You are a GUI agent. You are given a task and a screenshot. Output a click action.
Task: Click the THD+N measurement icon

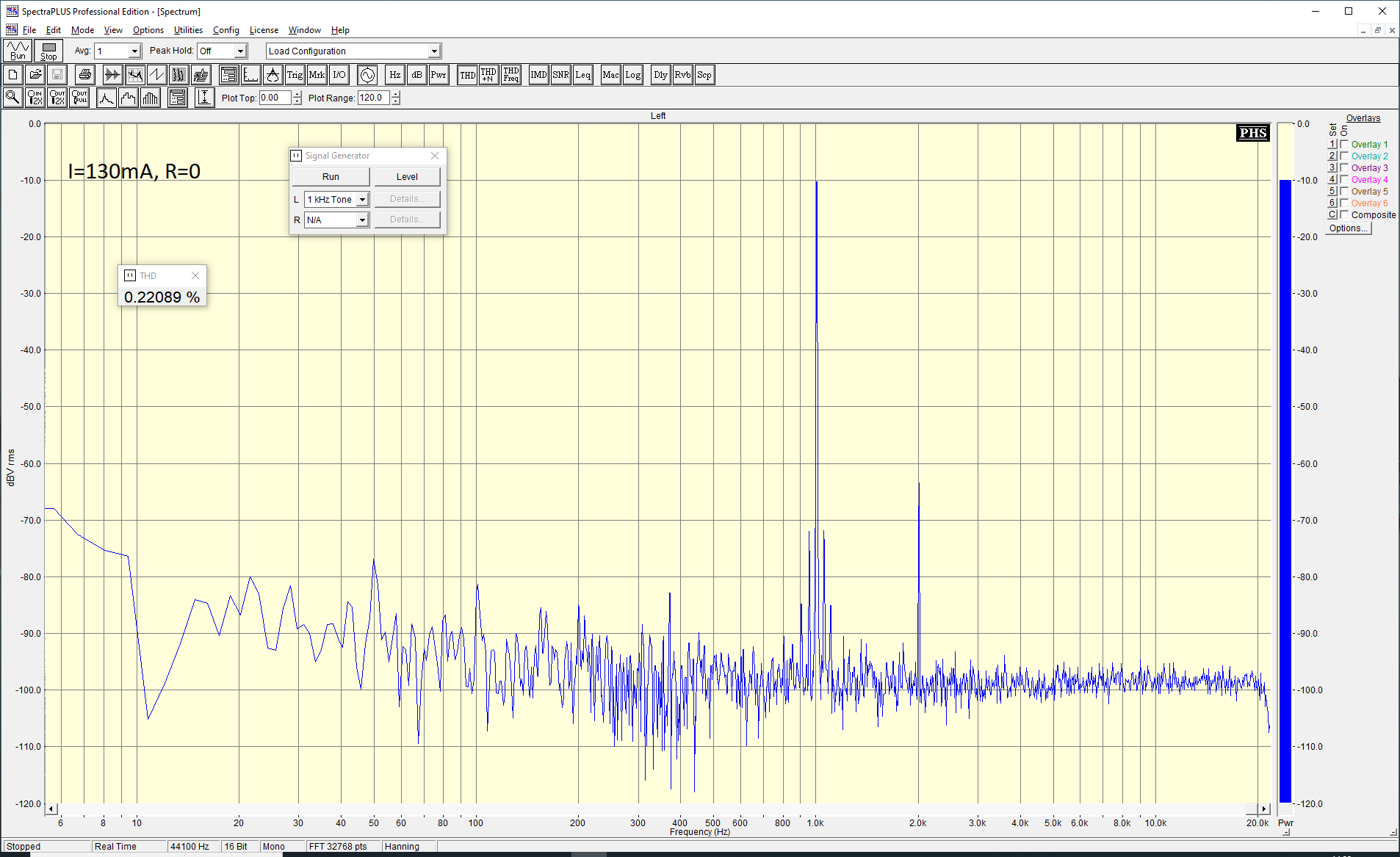488,75
